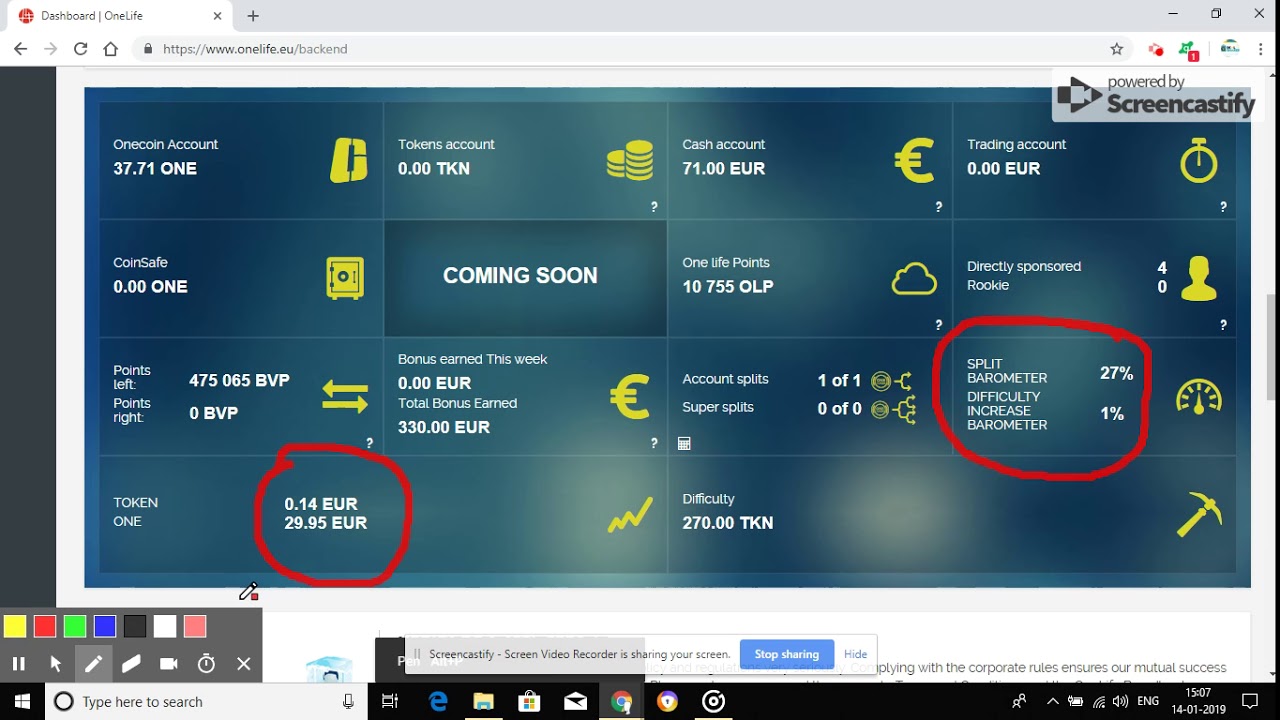Click the Cash account euro icon
This screenshot has height=720, width=1280.
tap(914, 160)
